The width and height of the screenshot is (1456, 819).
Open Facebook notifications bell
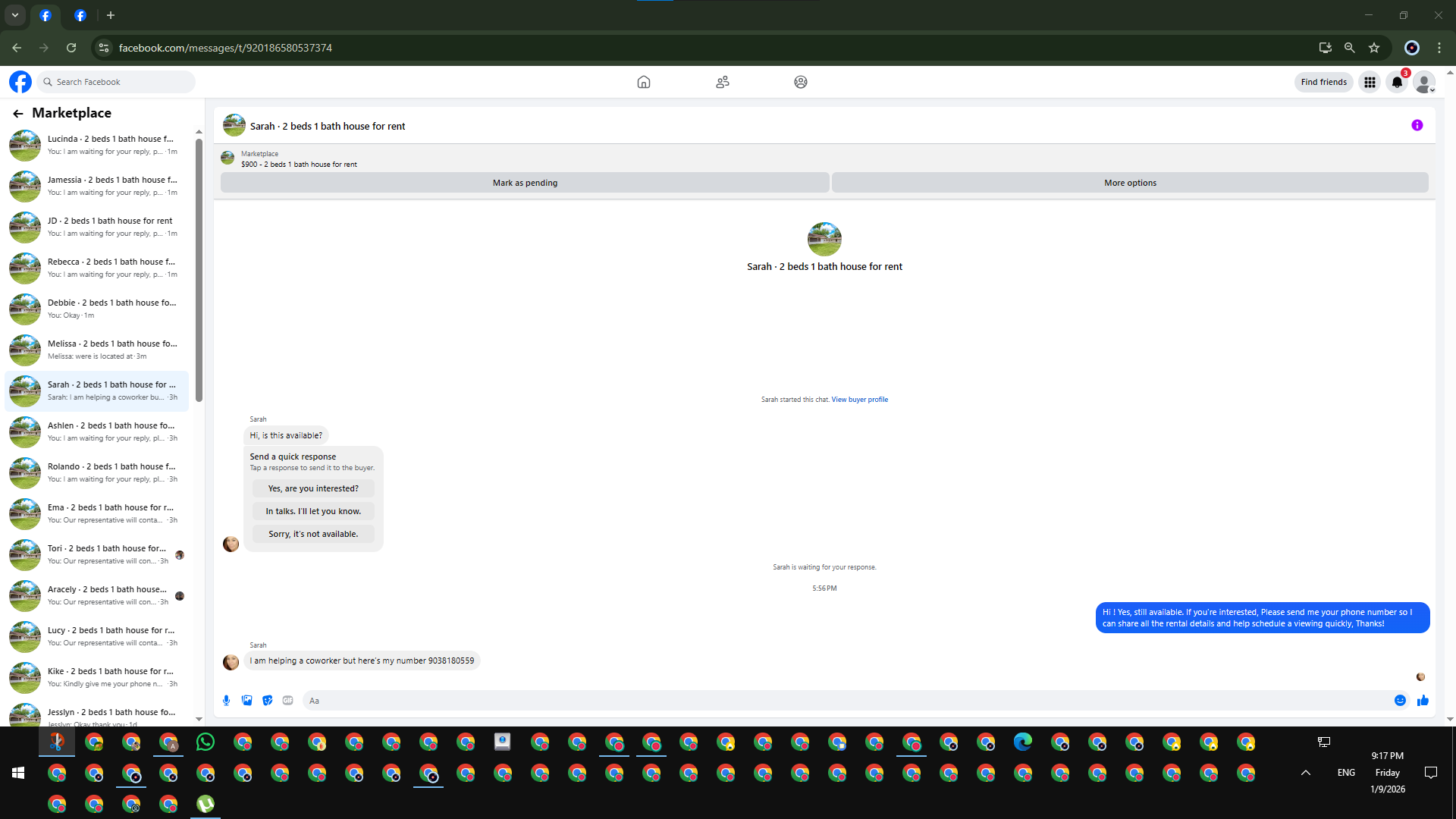pos(1397,82)
